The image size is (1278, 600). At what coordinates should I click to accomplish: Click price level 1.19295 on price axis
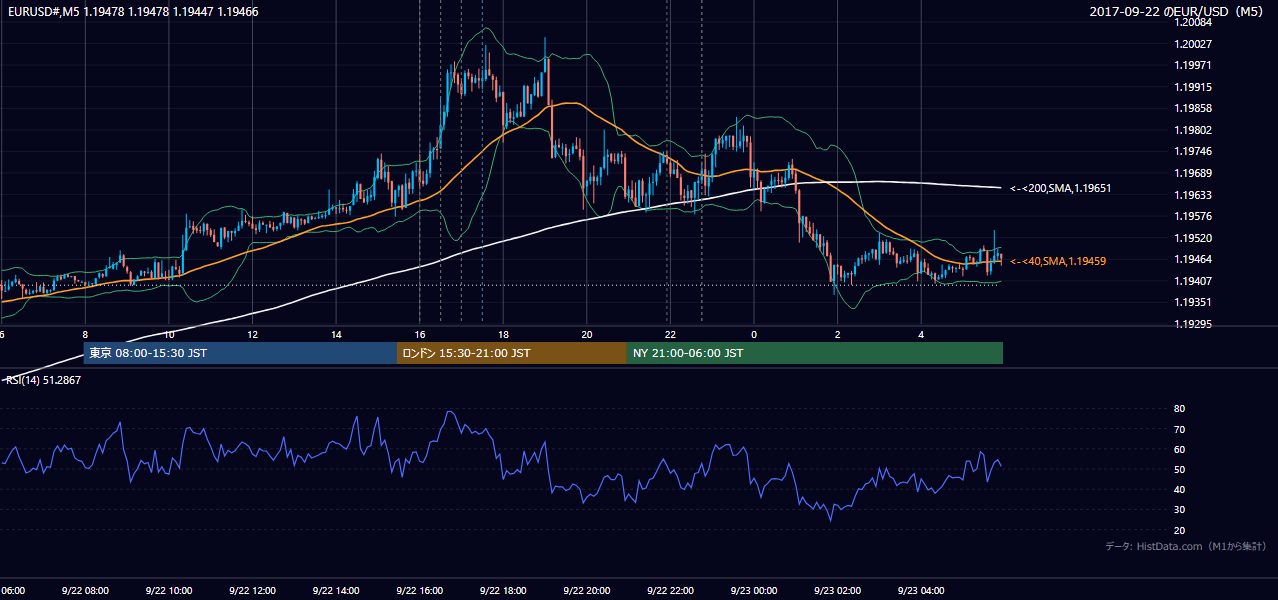coord(1194,324)
